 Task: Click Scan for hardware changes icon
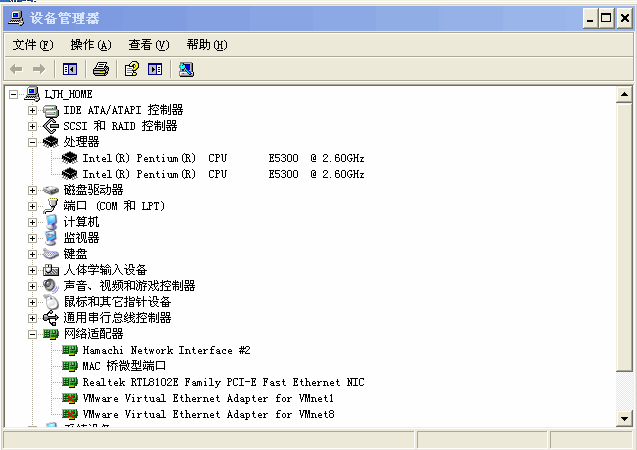click(x=186, y=69)
